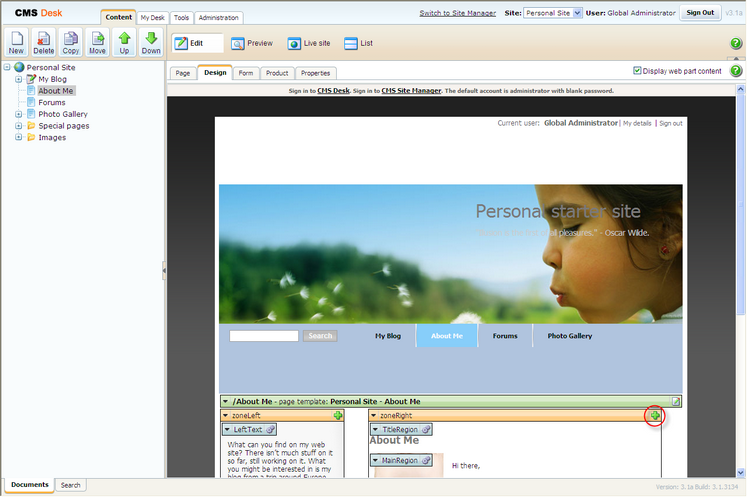Click the Move document toolbar icon
Viewport: 747px width, 497px height.
[x=97, y=42]
